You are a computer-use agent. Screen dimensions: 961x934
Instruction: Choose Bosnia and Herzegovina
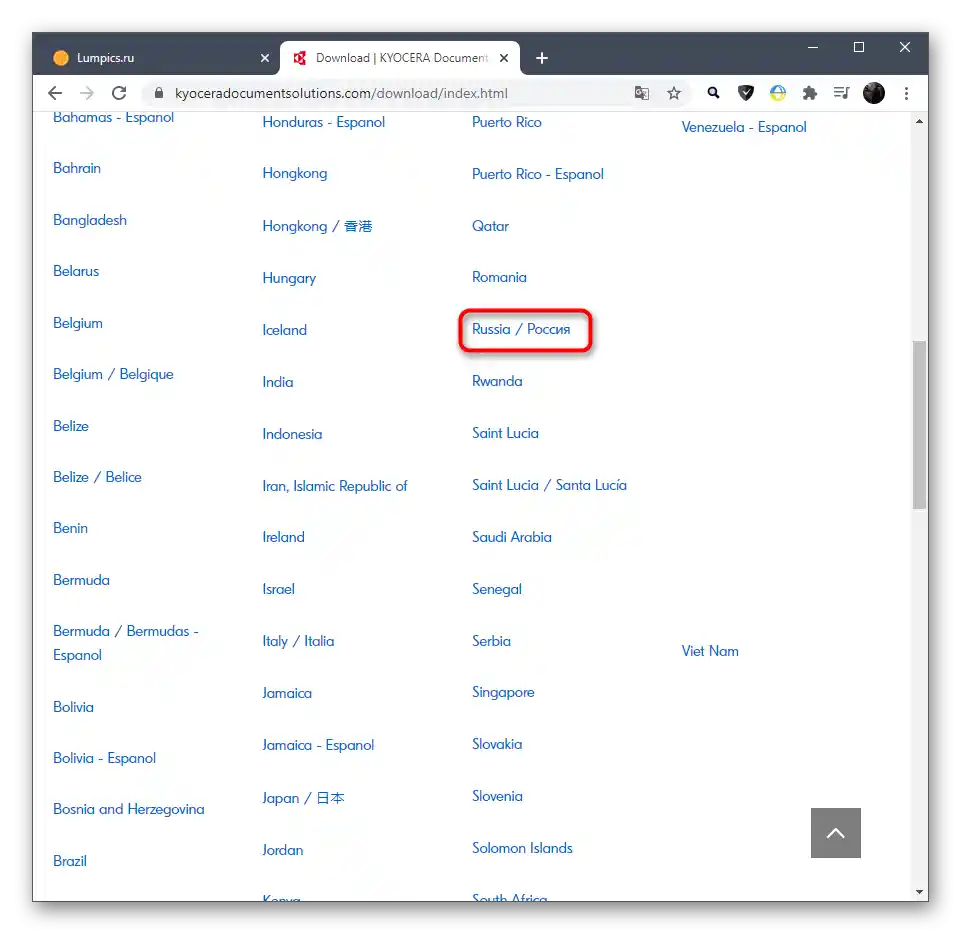pos(129,809)
